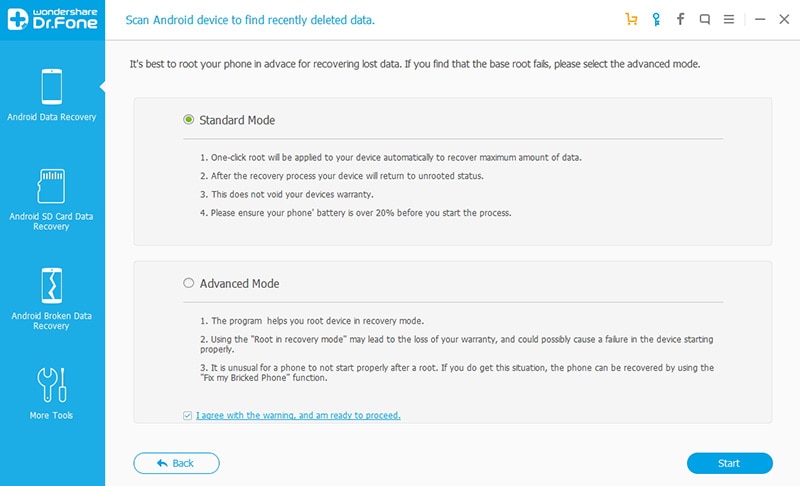
Task: Open Android Data Recovery from sidebar
Action: click(52, 95)
